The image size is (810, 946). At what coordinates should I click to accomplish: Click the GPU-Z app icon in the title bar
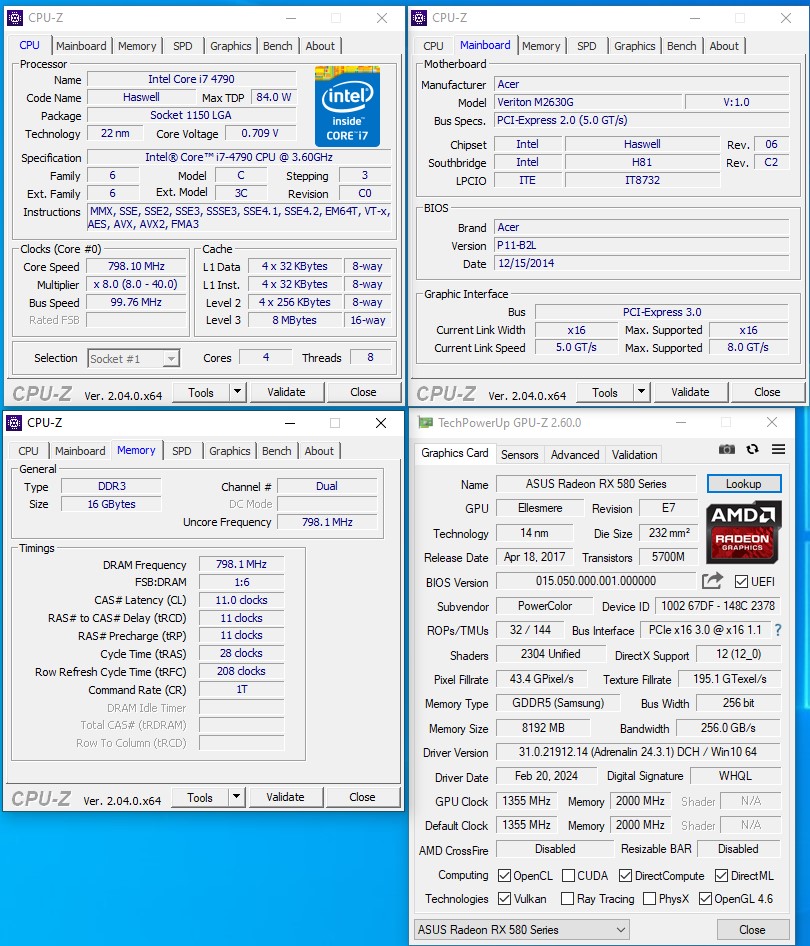pyautogui.click(x=425, y=423)
